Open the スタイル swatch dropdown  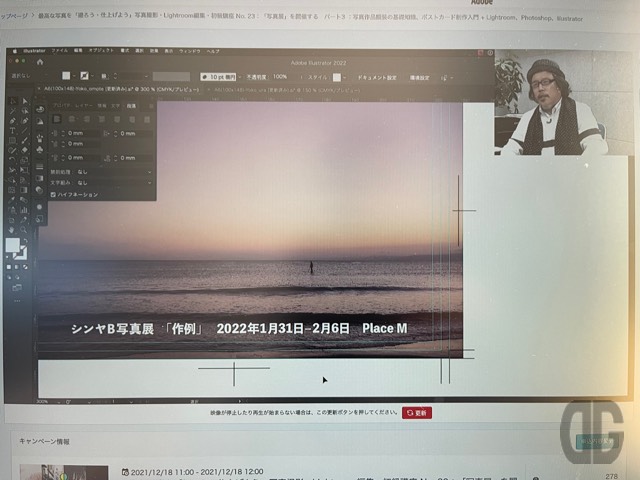coord(345,78)
